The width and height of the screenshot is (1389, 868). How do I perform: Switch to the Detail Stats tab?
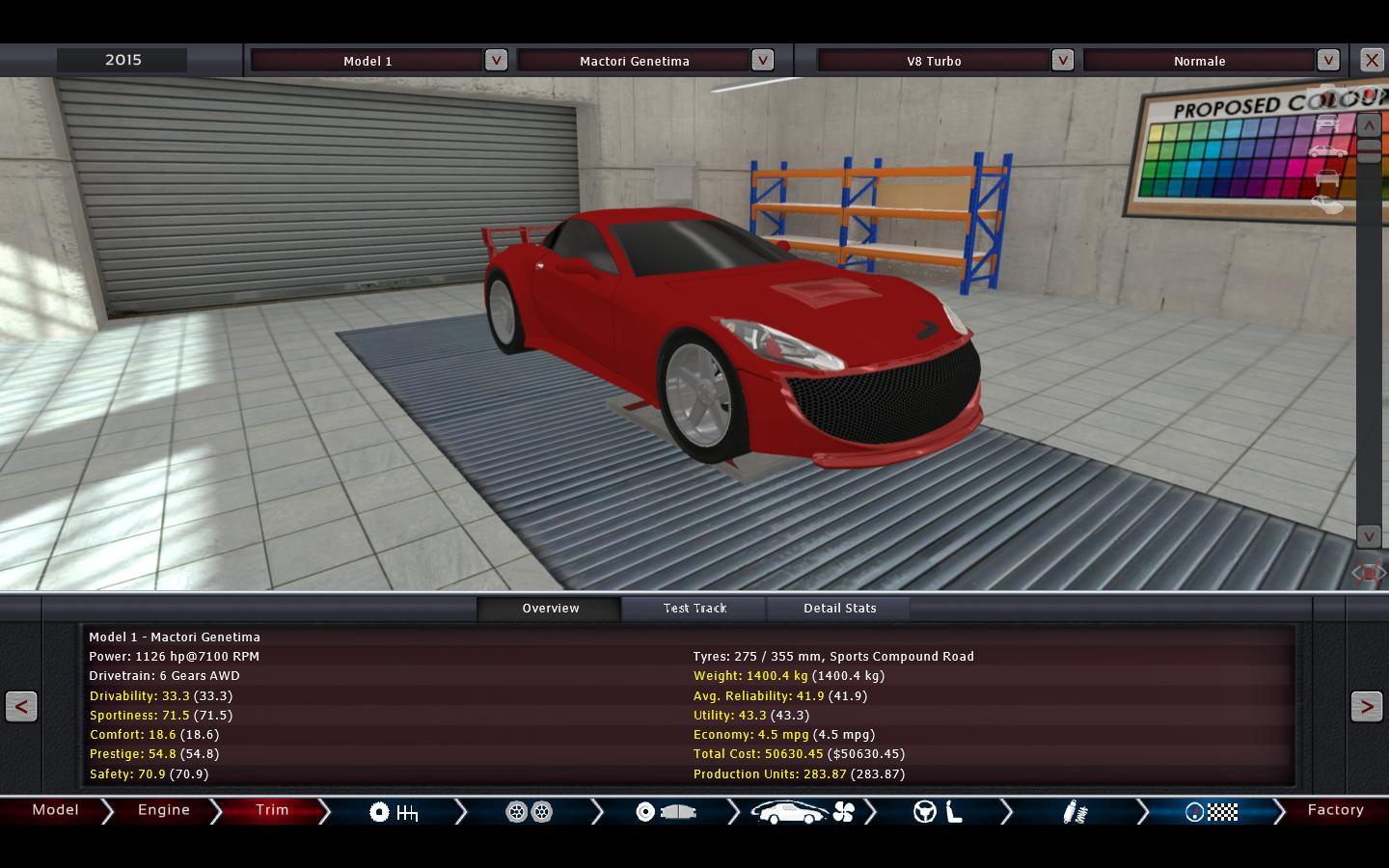coord(839,609)
